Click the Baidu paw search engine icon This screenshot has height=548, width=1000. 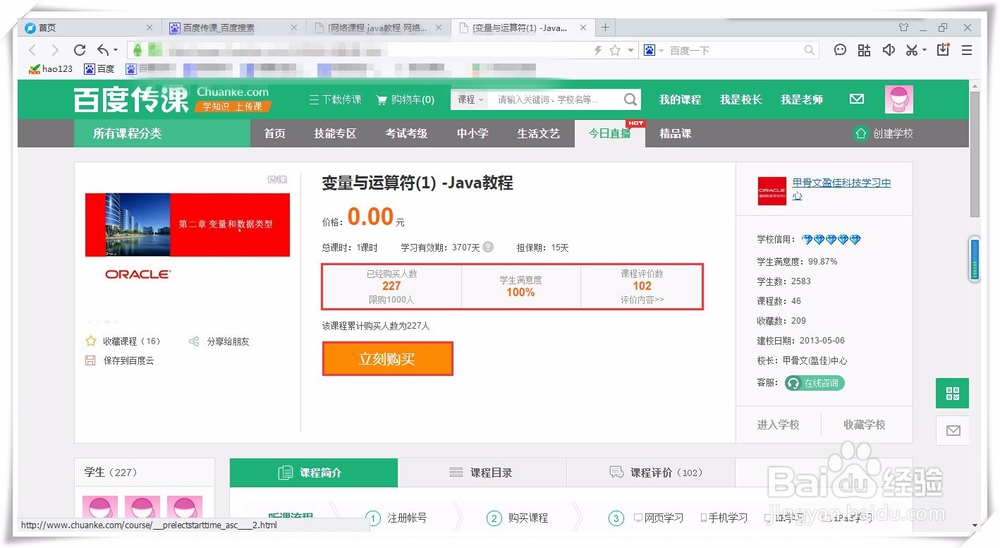pos(649,50)
